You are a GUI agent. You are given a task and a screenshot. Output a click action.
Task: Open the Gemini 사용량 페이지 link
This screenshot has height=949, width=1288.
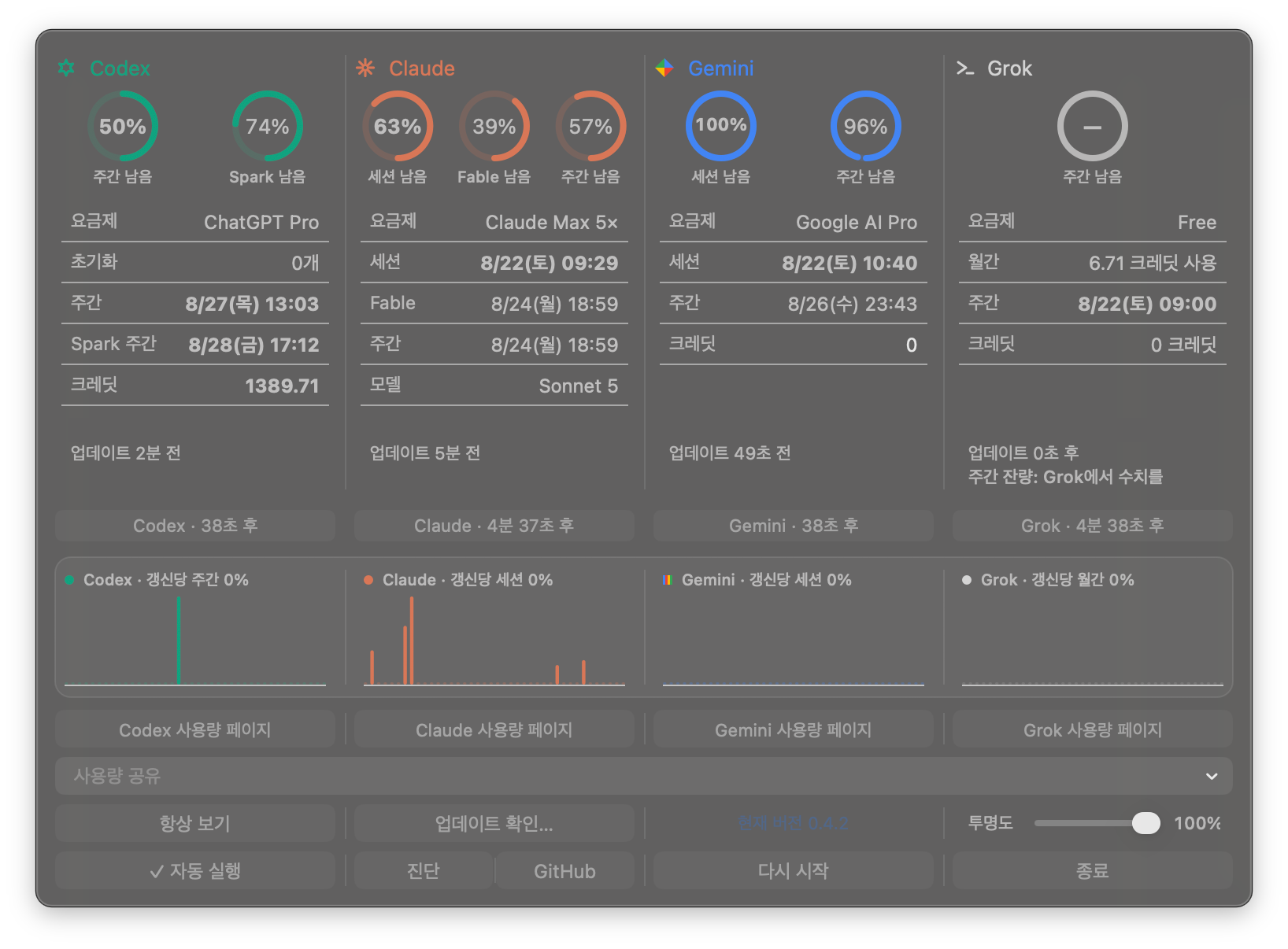point(794,729)
